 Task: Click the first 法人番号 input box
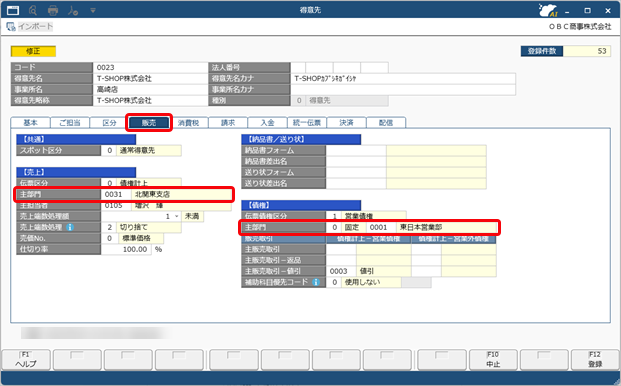pyautogui.click(x=298, y=67)
